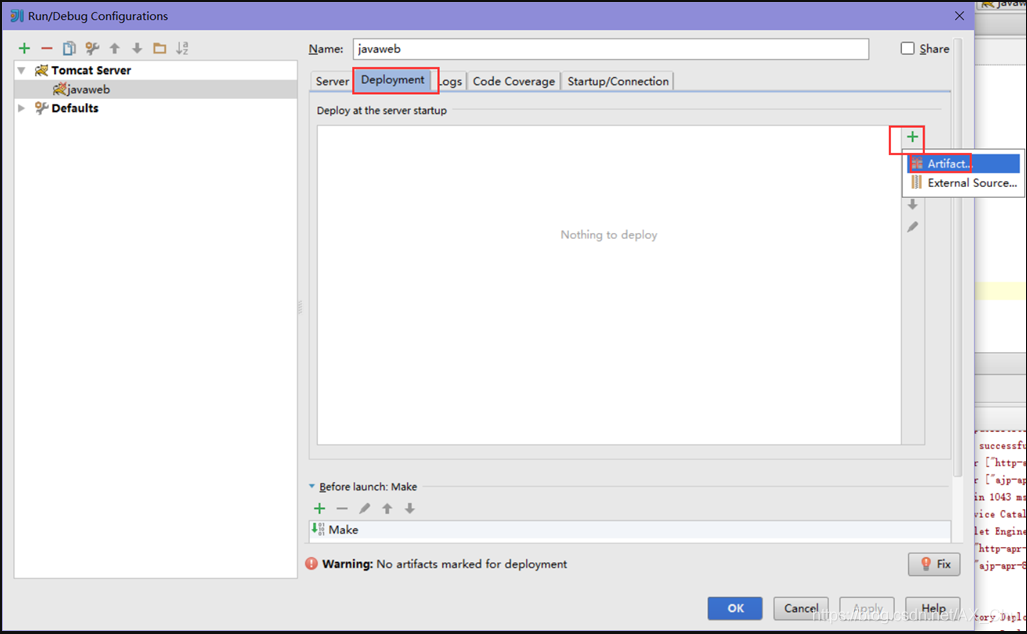This screenshot has width=1027, height=634.
Task: Click the Name input field
Action: click(x=610, y=49)
